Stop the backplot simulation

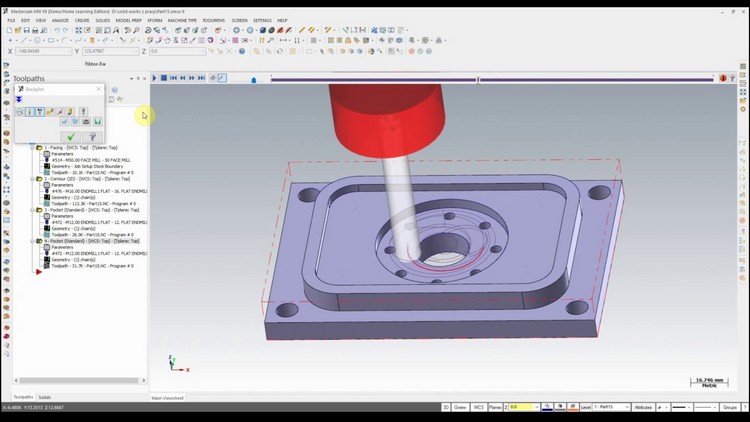pyautogui.click(x=164, y=78)
